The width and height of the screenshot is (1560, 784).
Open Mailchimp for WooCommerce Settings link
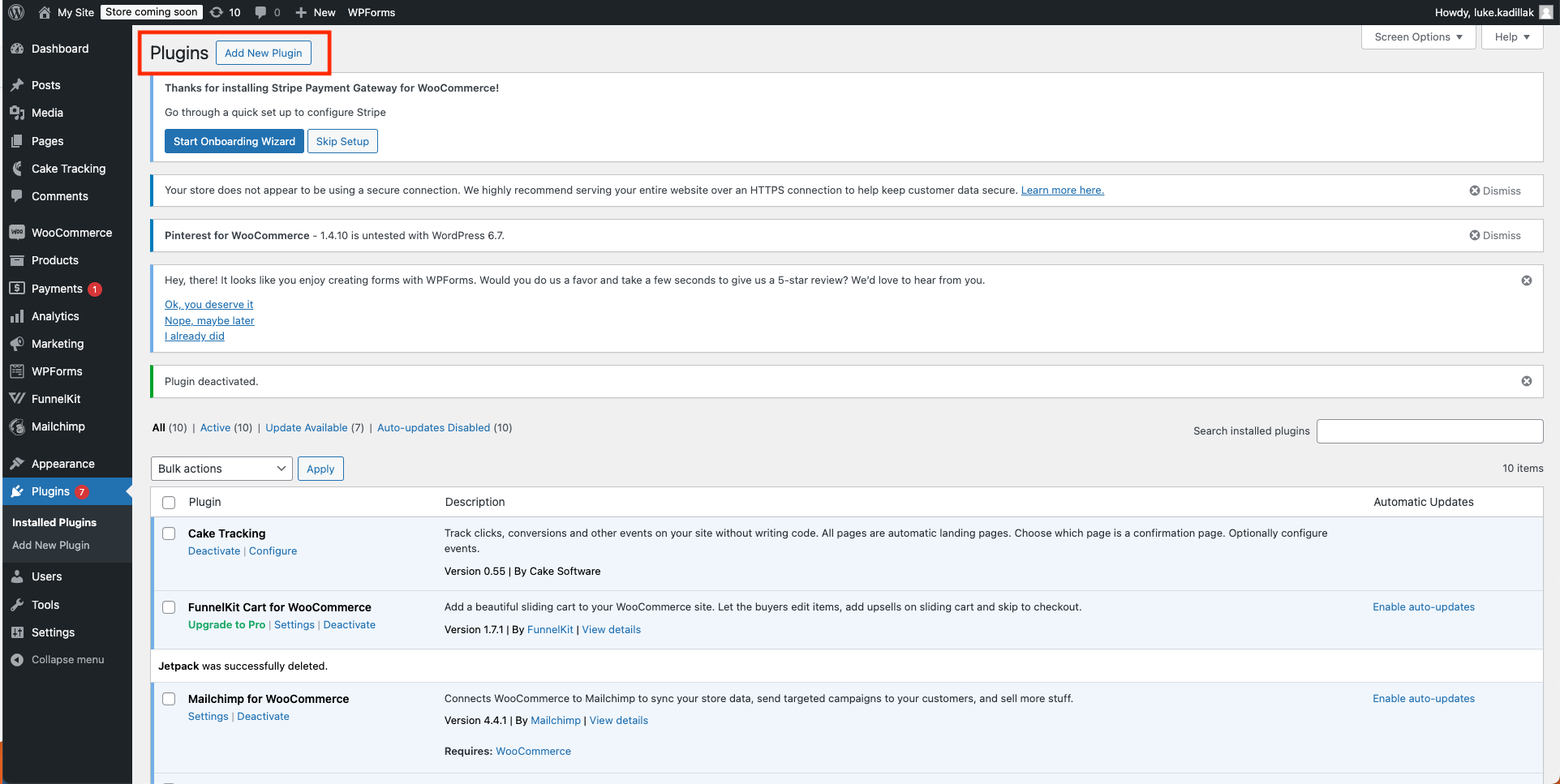[208, 716]
